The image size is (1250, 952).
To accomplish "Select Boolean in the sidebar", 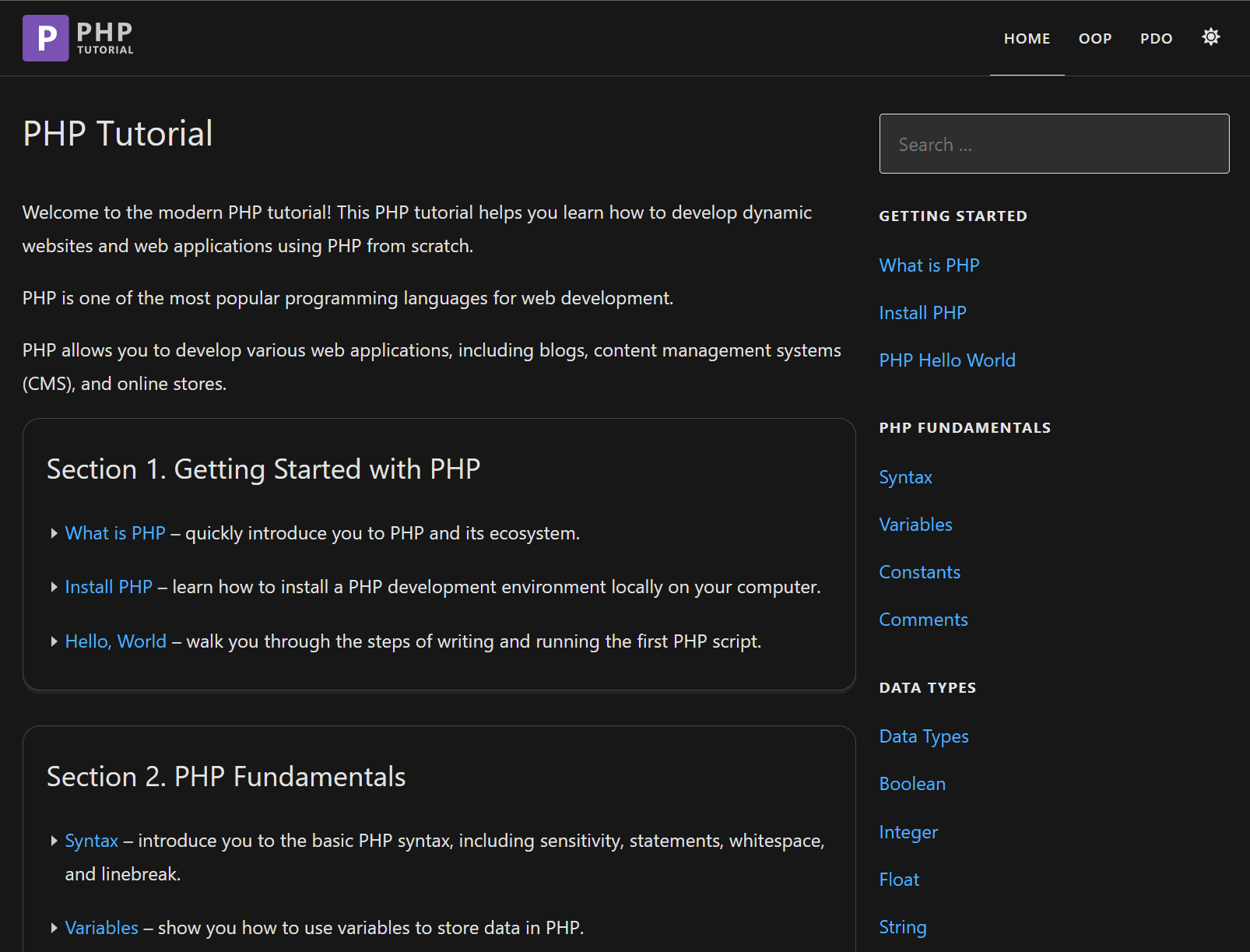I will (x=911, y=784).
